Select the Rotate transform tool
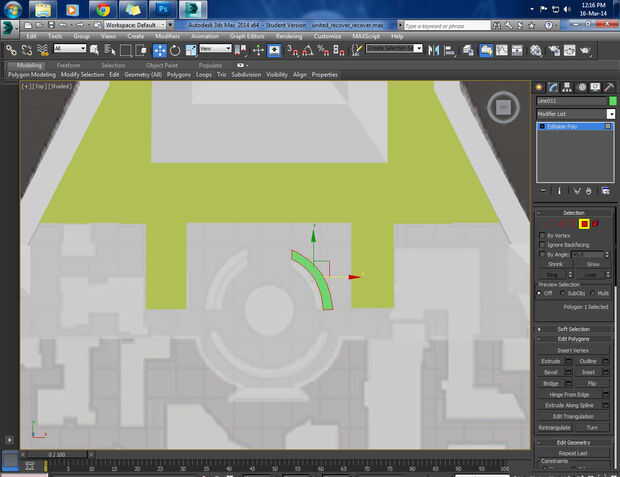Image resolution: width=620 pixels, height=477 pixels. 175,50
